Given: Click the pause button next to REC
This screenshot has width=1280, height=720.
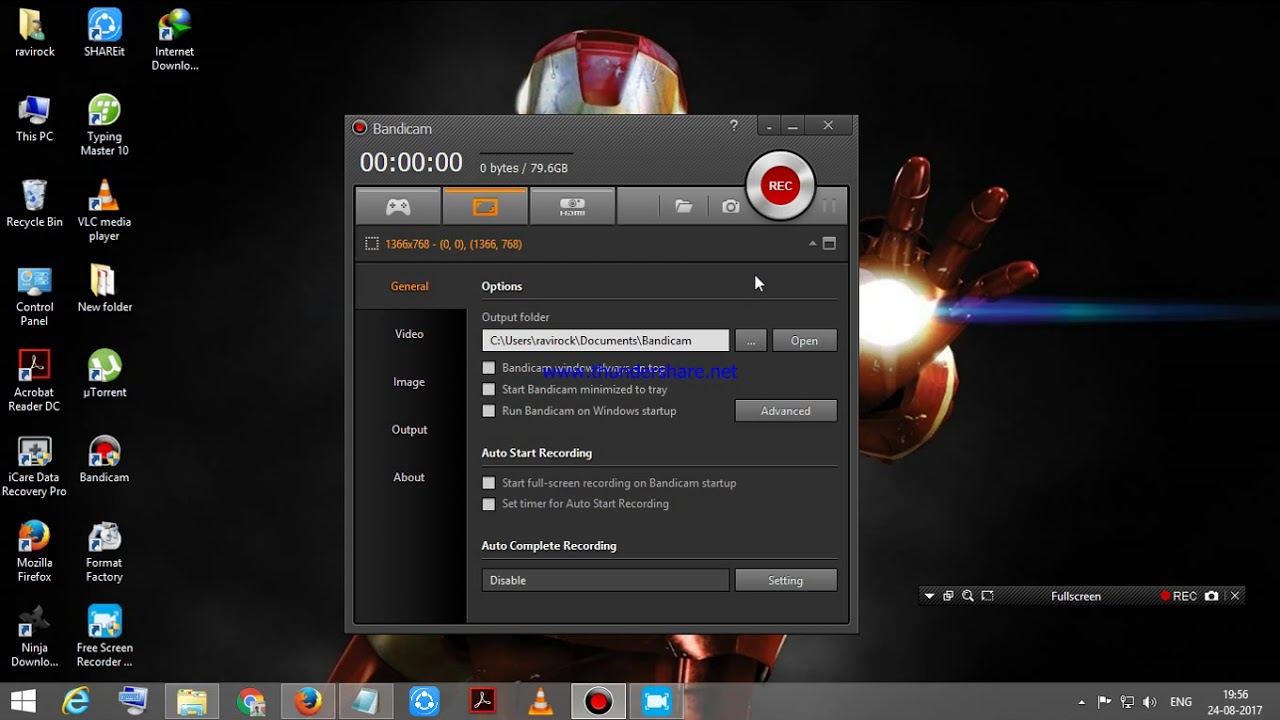Looking at the screenshot, I should (x=829, y=206).
